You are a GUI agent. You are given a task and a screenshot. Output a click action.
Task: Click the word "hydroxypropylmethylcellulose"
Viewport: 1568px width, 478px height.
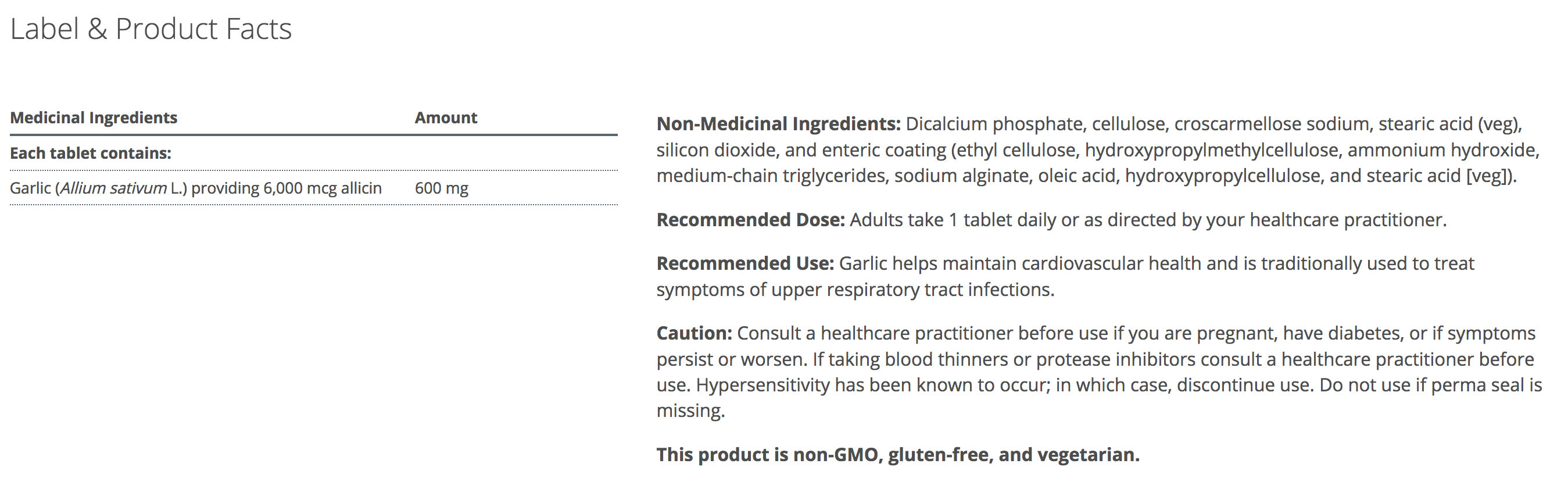(1211, 150)
